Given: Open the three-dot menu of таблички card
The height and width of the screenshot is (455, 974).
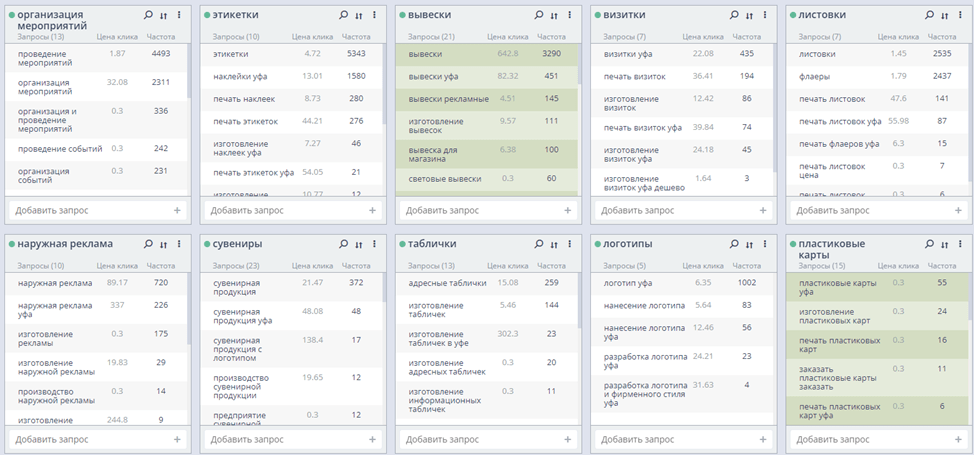Looking at the screenshot, I should point(569,244).
